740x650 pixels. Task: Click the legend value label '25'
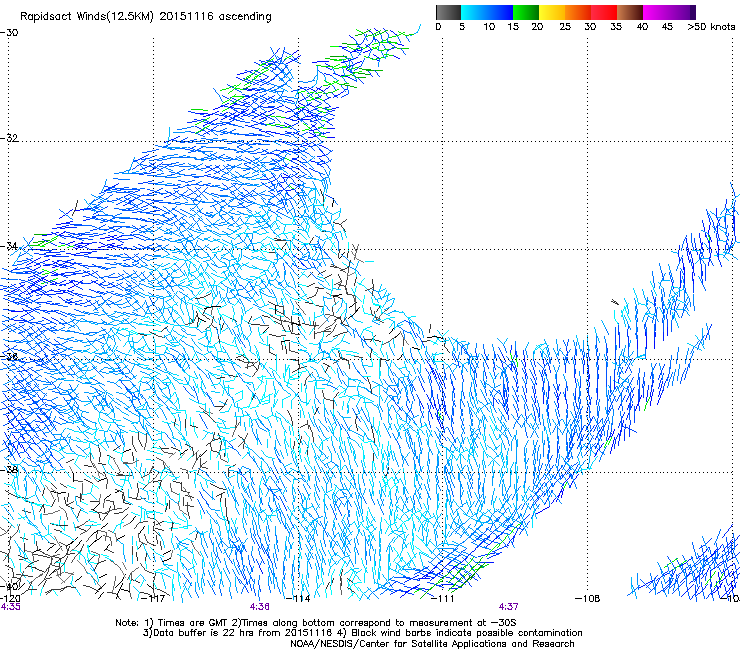(565, 27)
